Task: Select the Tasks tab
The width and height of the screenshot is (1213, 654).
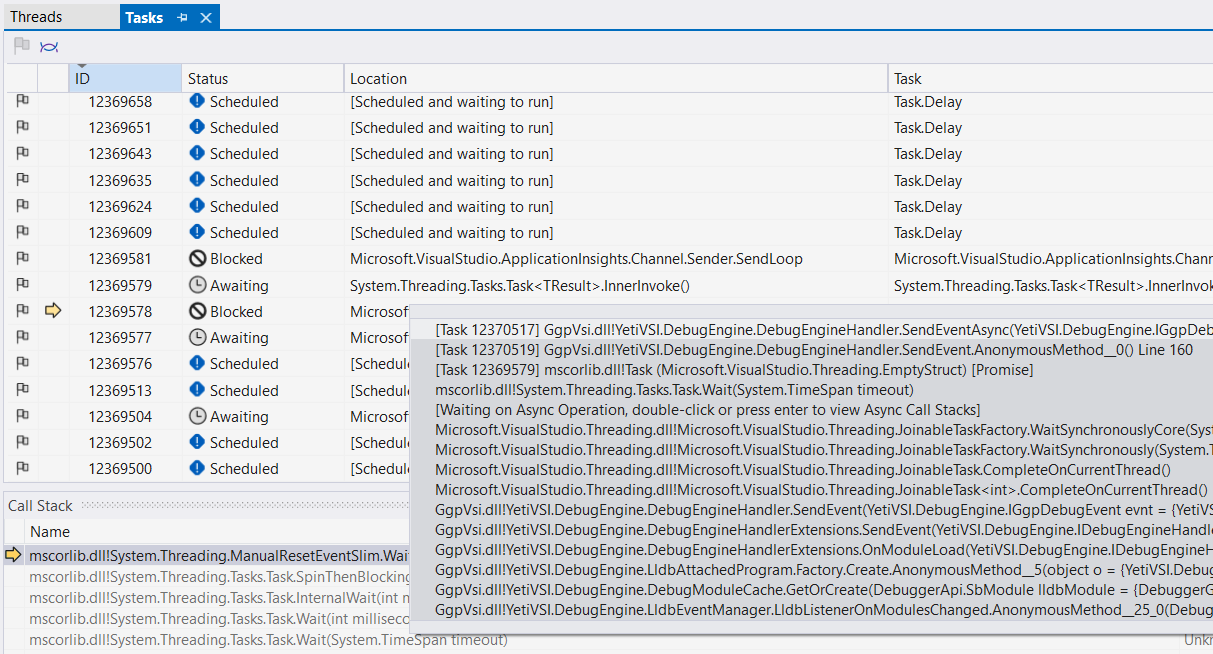Action: [x=144, y=18]
